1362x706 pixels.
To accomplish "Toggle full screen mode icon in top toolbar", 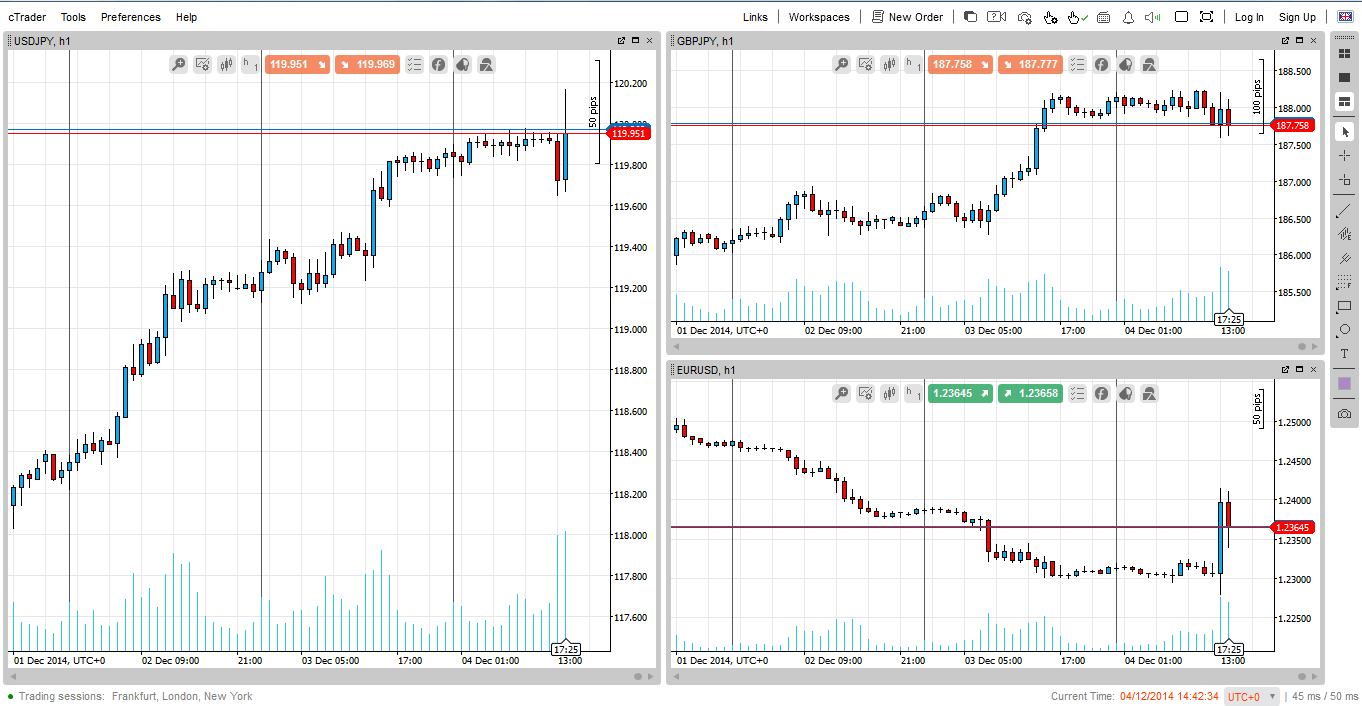I will tap(1207, 17).
